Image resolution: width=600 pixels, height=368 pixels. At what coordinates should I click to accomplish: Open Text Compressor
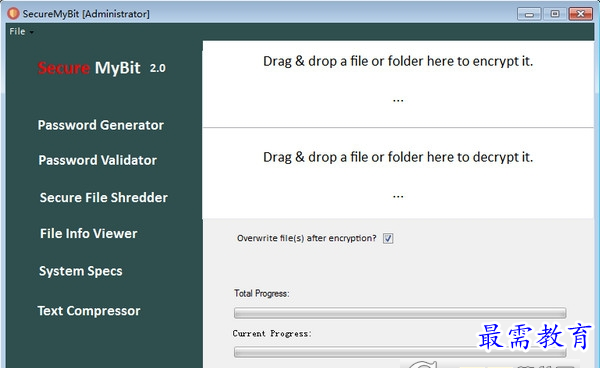(x=89, y=311)
